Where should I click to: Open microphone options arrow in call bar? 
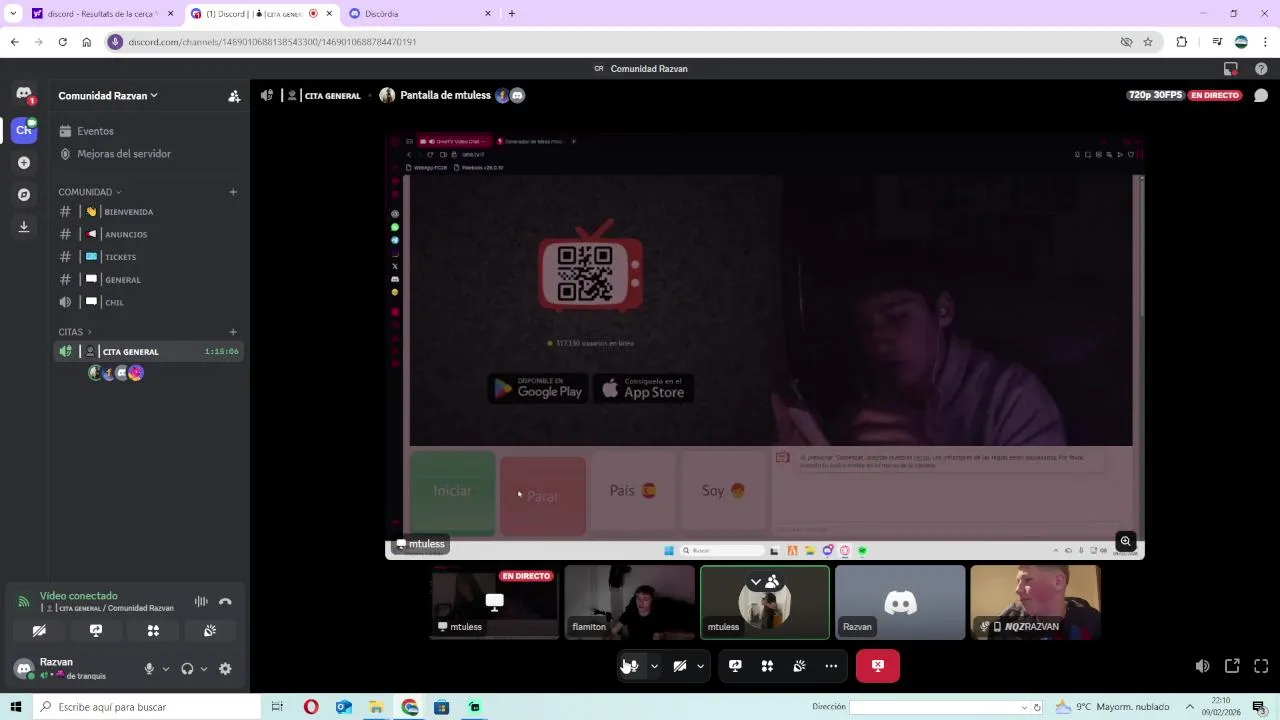point(654,666)
